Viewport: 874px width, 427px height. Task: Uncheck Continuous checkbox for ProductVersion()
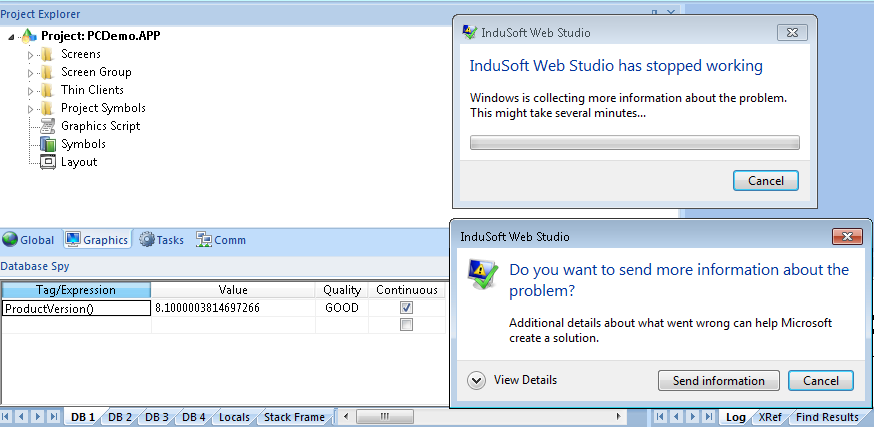[406, 308]
